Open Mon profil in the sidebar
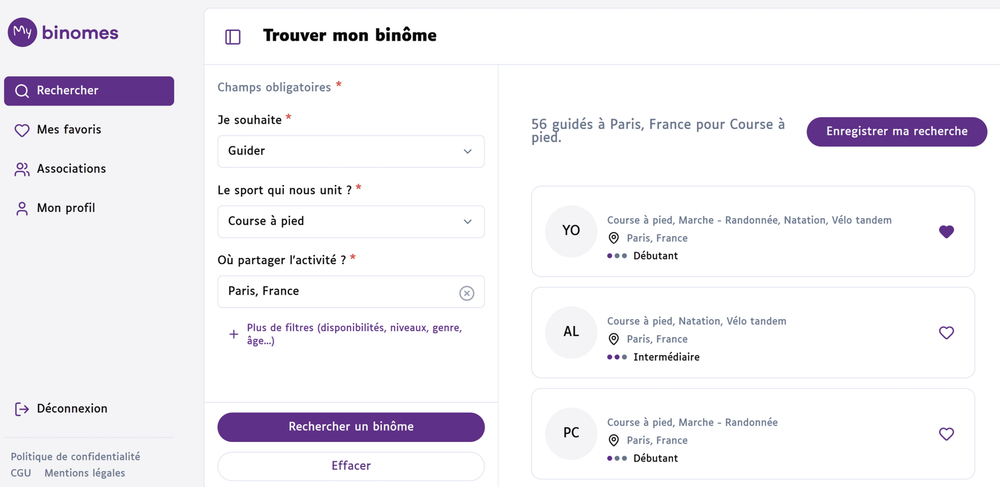Viewport: 1000px width, 487px height. click(65, 208)
